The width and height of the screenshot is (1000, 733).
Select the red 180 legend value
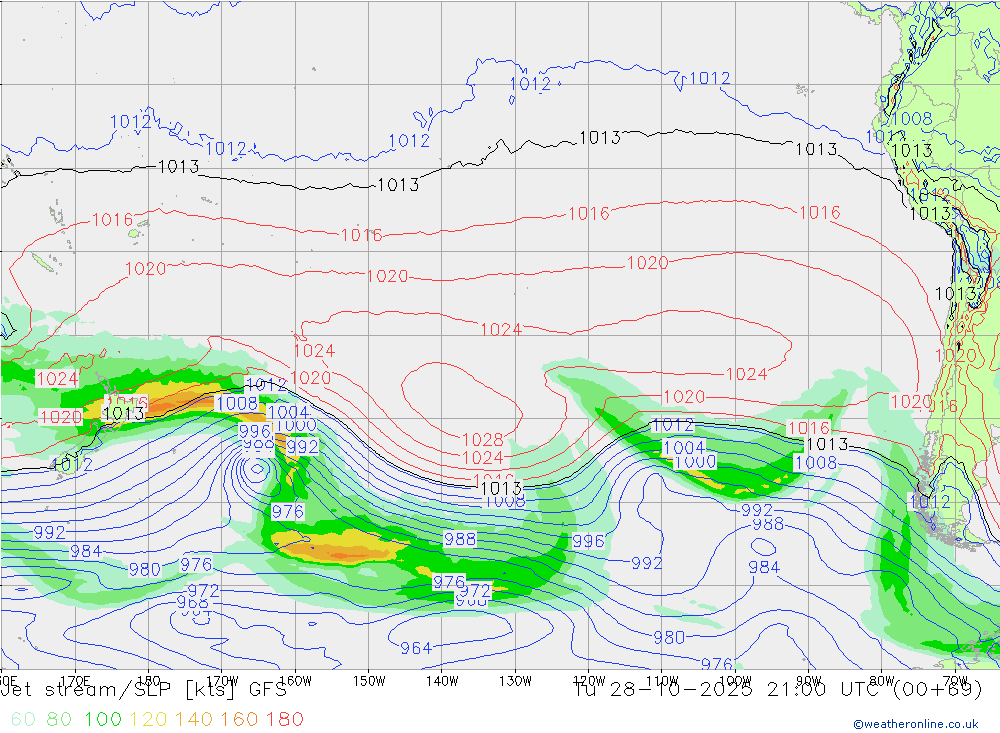pyautogui.click(x=285, y=719)
